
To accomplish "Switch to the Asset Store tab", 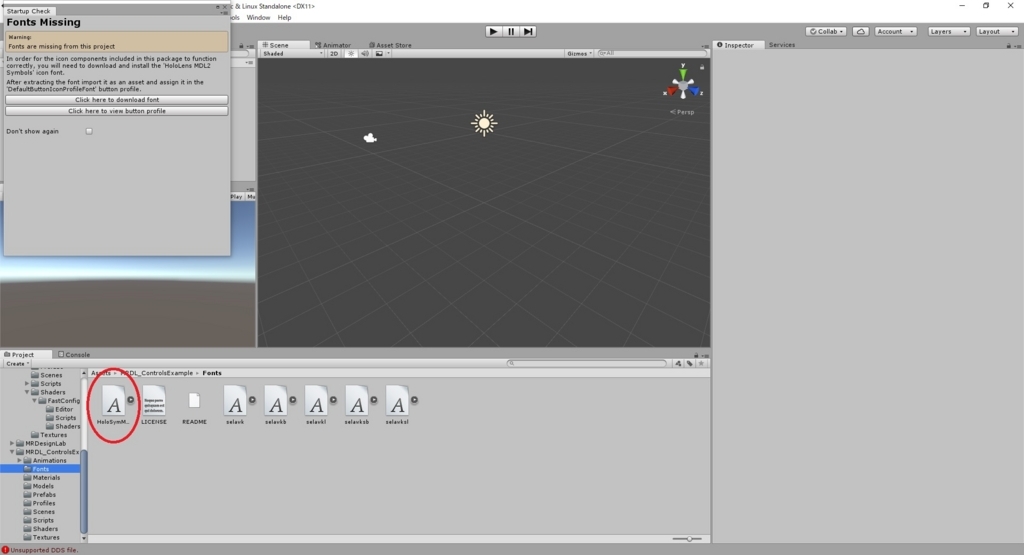I will coord(390,45).
